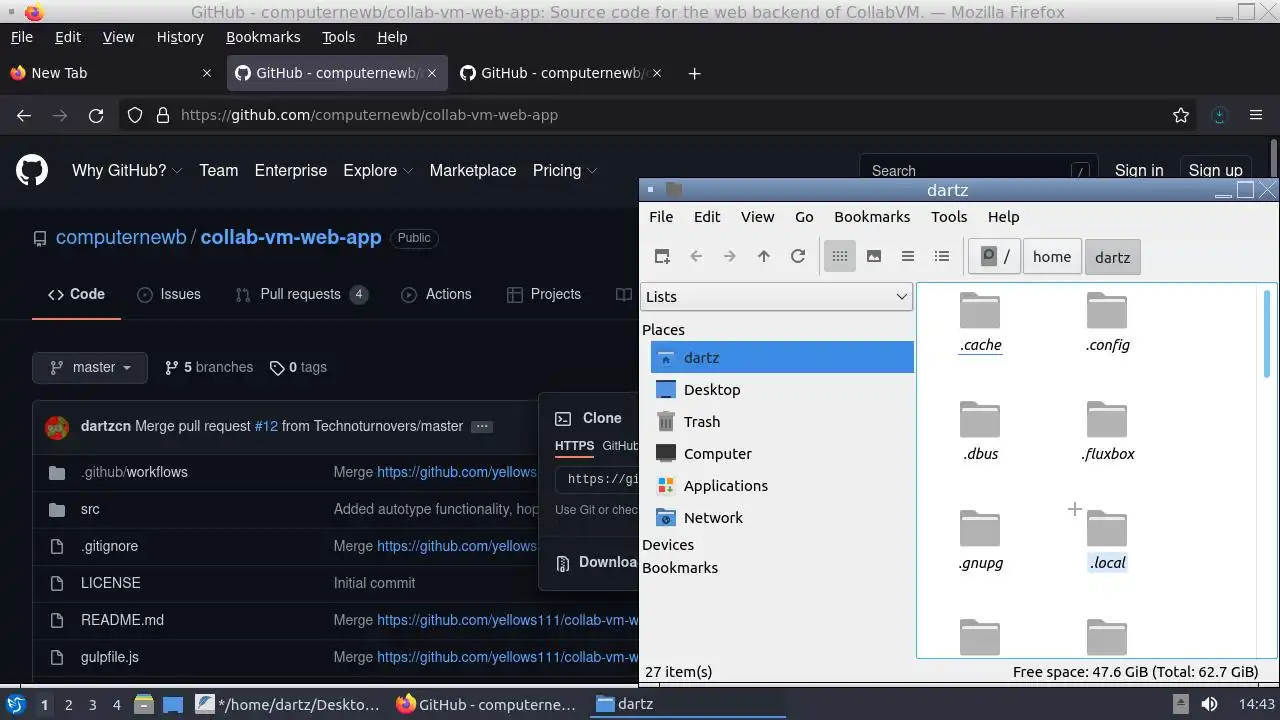Reload the dartz folder view
Image resolution: width=1280 pixels, height=720 pixels.
[798, 256]
